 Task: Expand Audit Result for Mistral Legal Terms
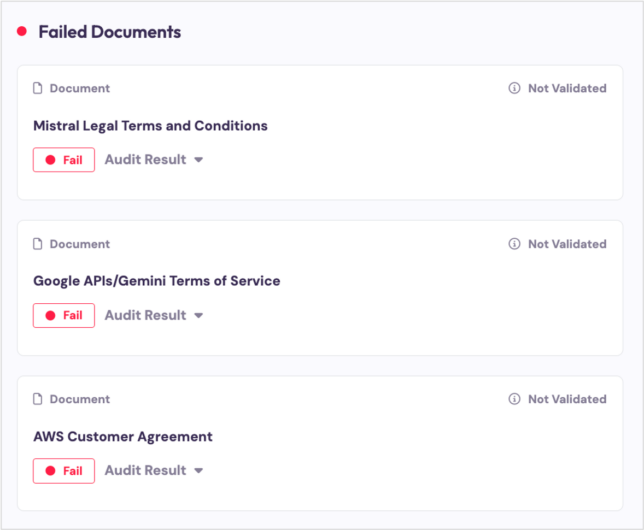point(154,160)
